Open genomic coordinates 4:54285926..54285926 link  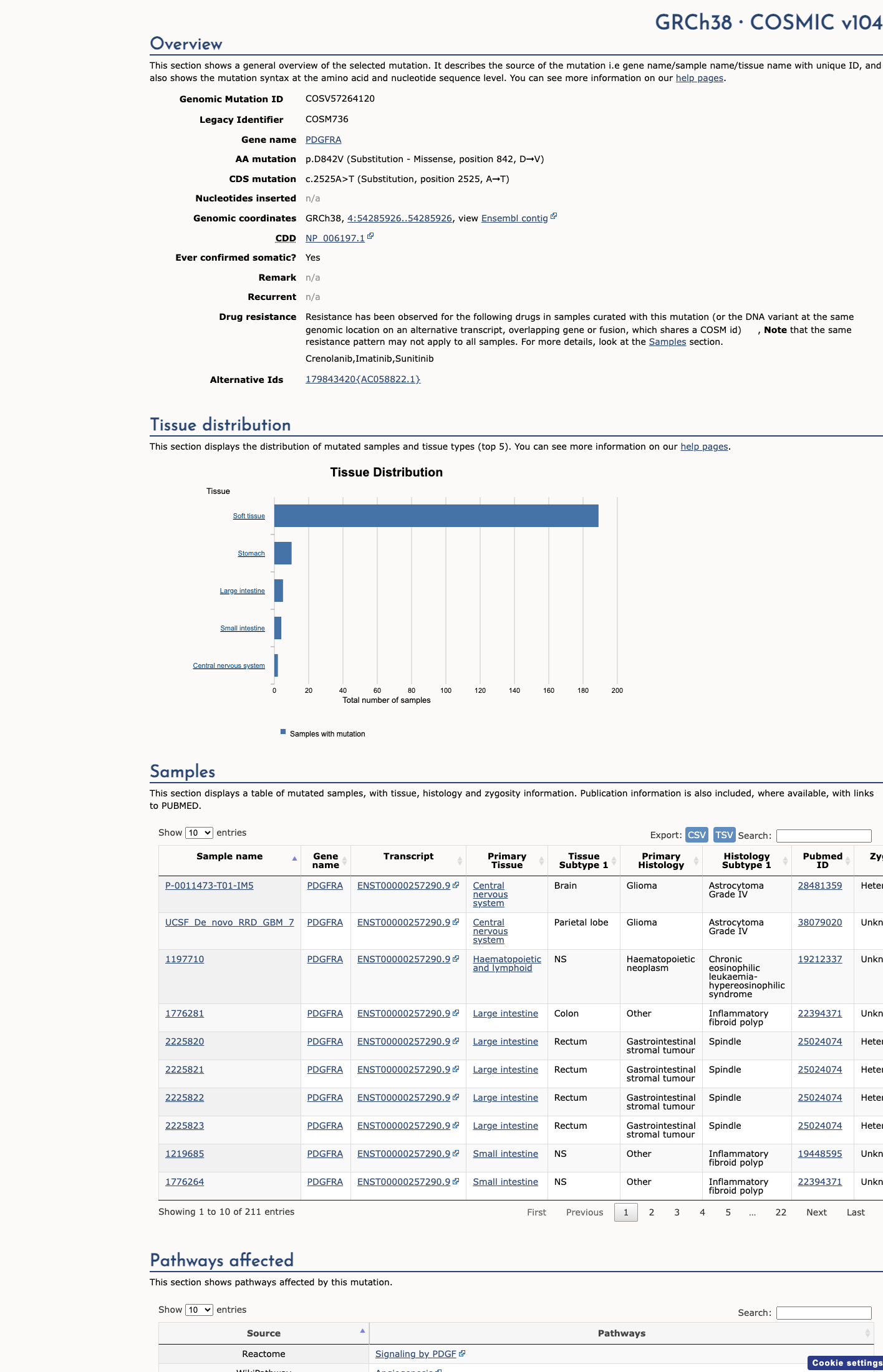(x=400, y=218)
